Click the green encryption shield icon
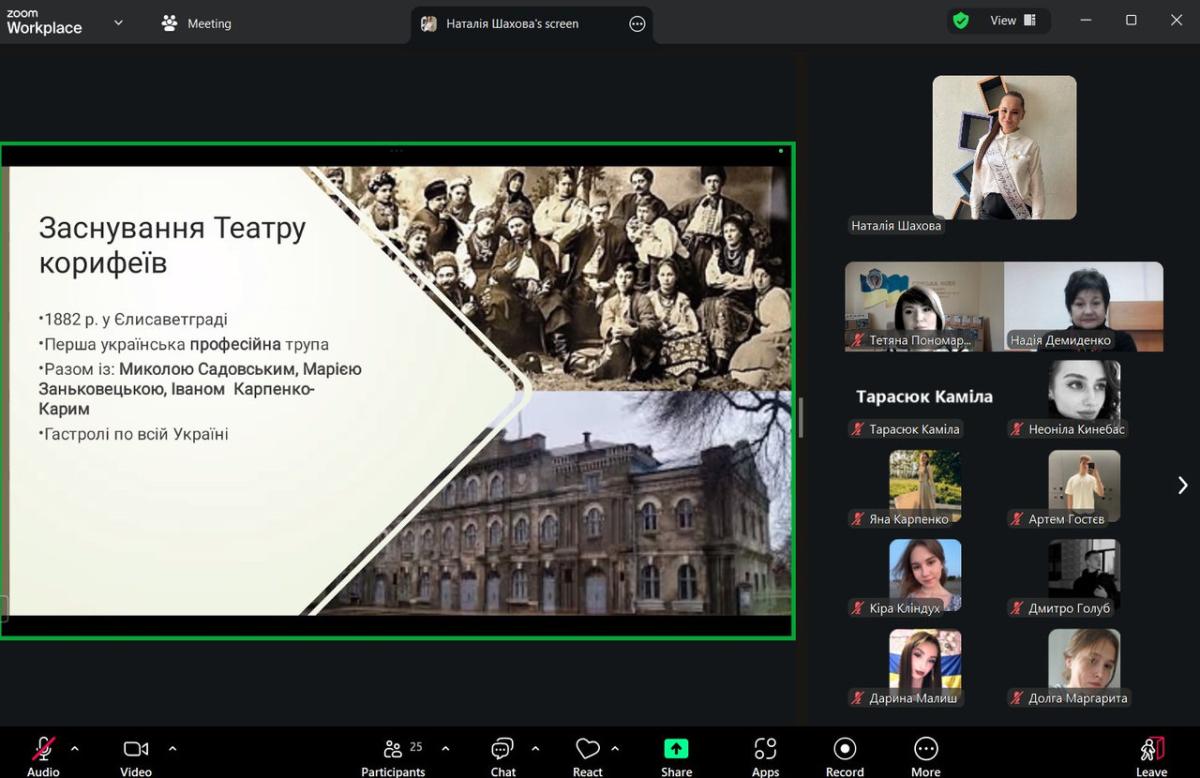 click(x=961, y=21)
